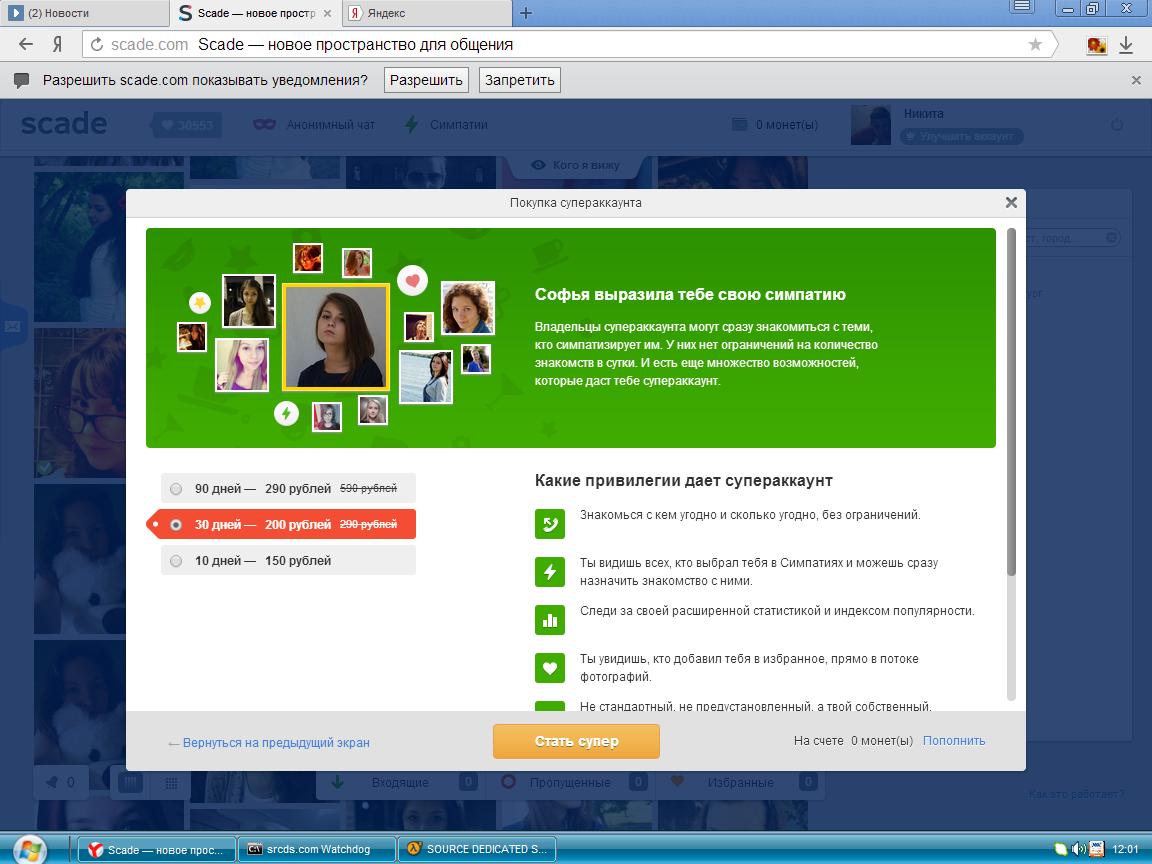Open the Windows Start button
Viewport: 1152px width, 864px height.
click(x=29, y=851)
